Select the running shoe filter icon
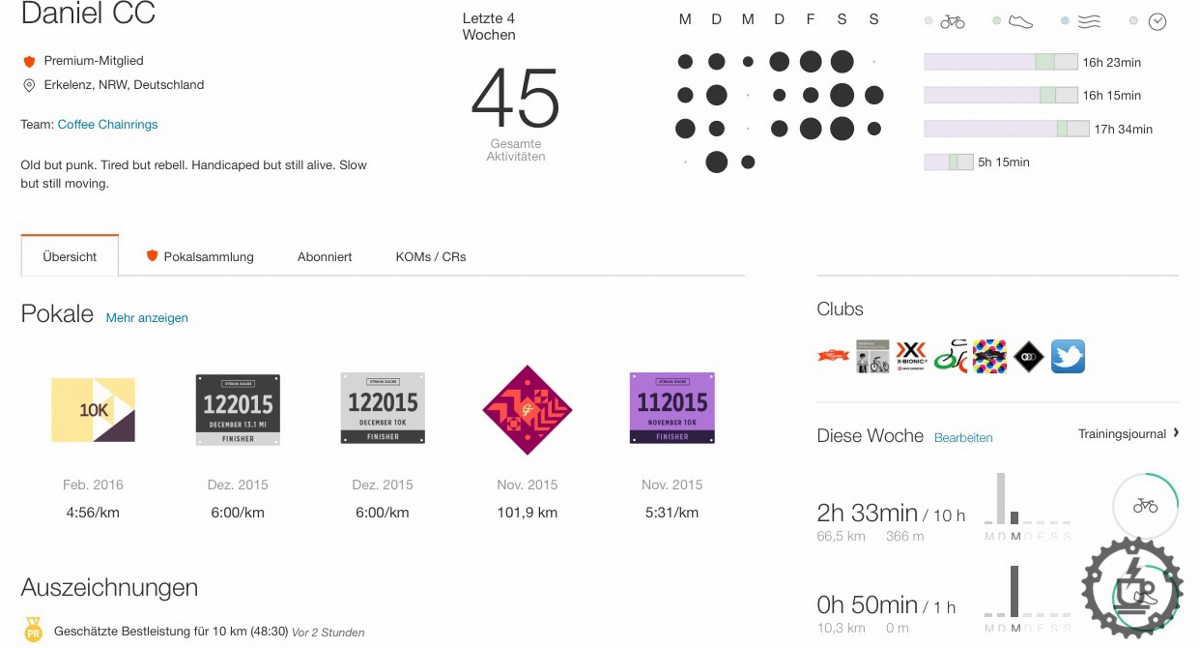Viewport: 1200px width, 648px height. 1020,21
